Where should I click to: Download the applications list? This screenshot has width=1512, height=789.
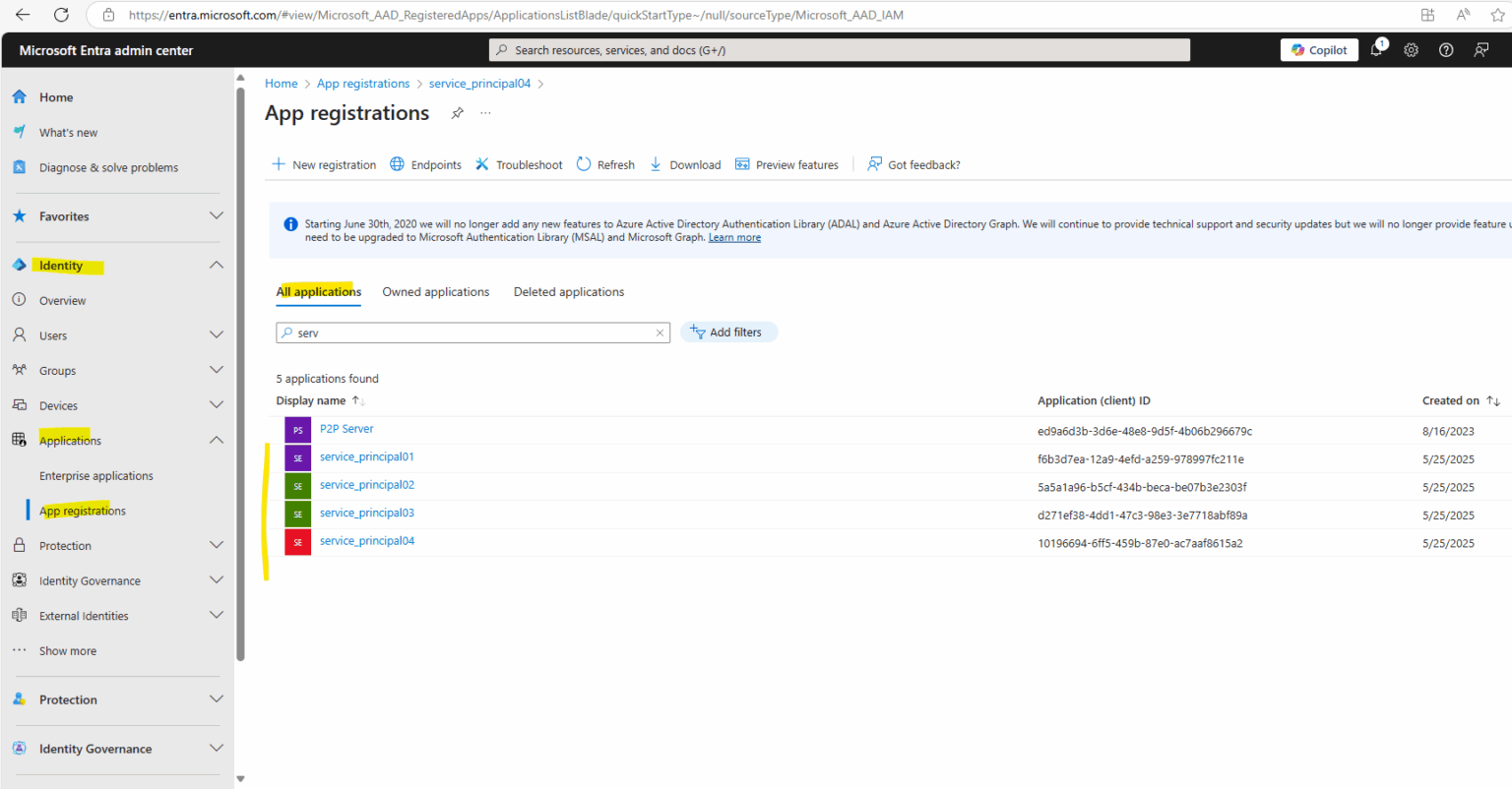pos(684,164)
